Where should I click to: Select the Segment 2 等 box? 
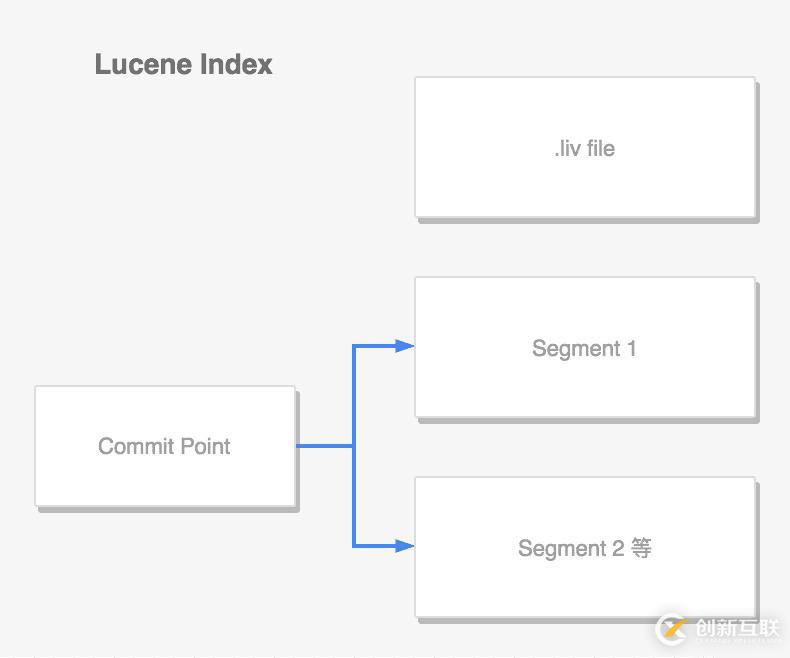pyautogui.click(x=585, y=547)
